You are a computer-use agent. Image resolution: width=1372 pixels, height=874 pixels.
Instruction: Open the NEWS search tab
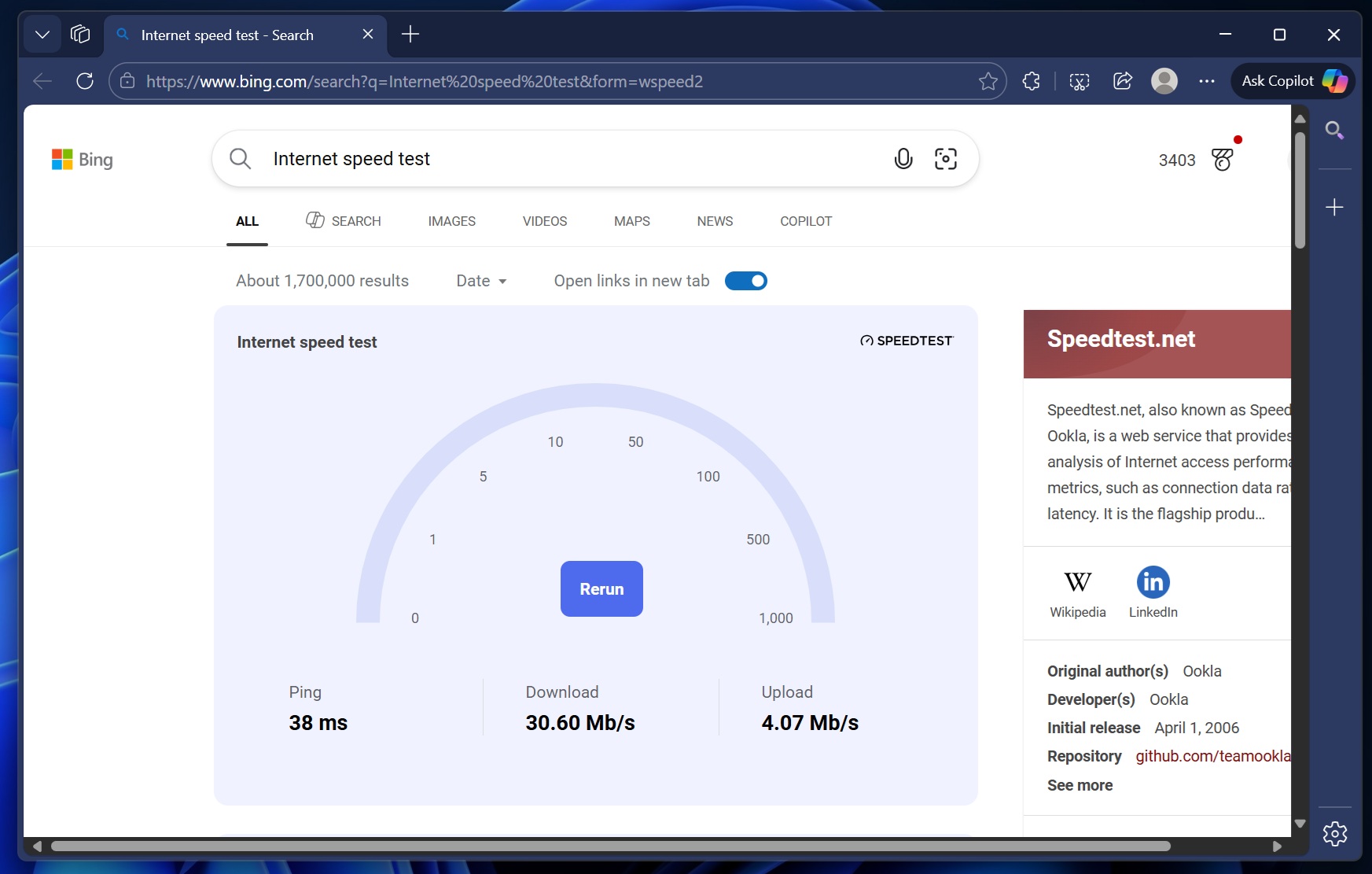pyautogui.click(x=714, y=221)
